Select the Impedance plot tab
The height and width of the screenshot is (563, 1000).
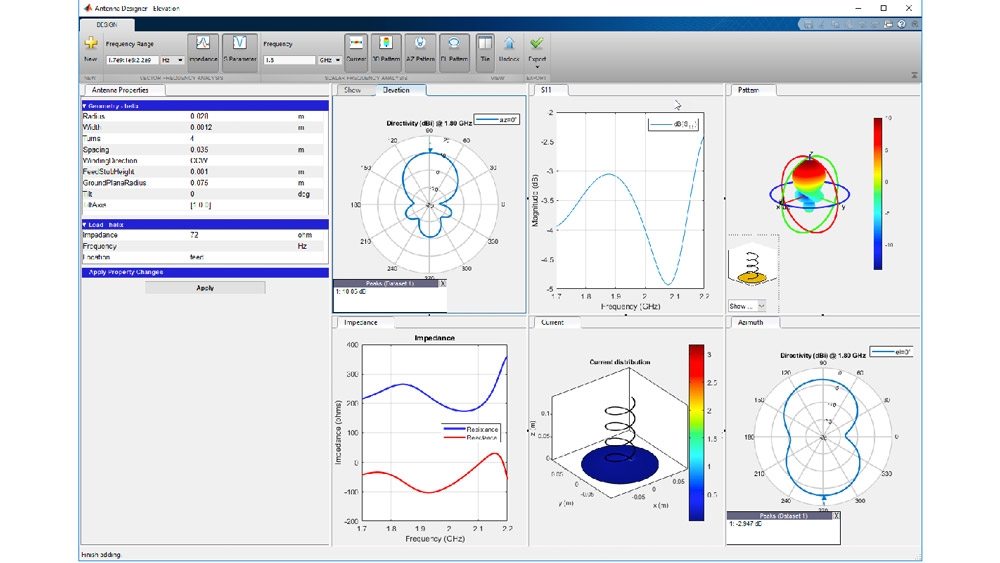coord(360,323)
